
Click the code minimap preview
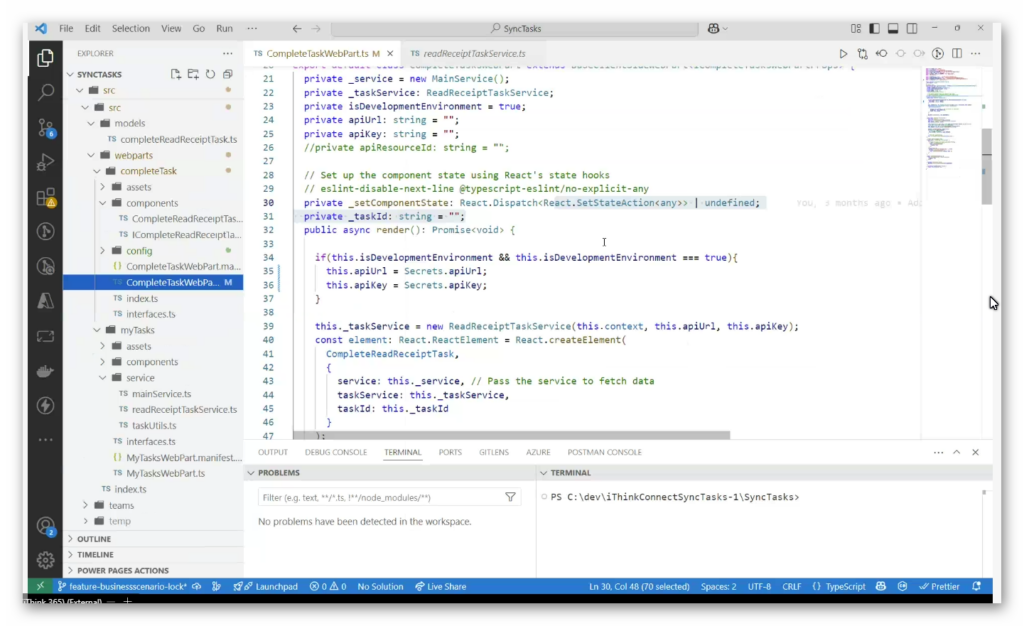tap(950, 117)
